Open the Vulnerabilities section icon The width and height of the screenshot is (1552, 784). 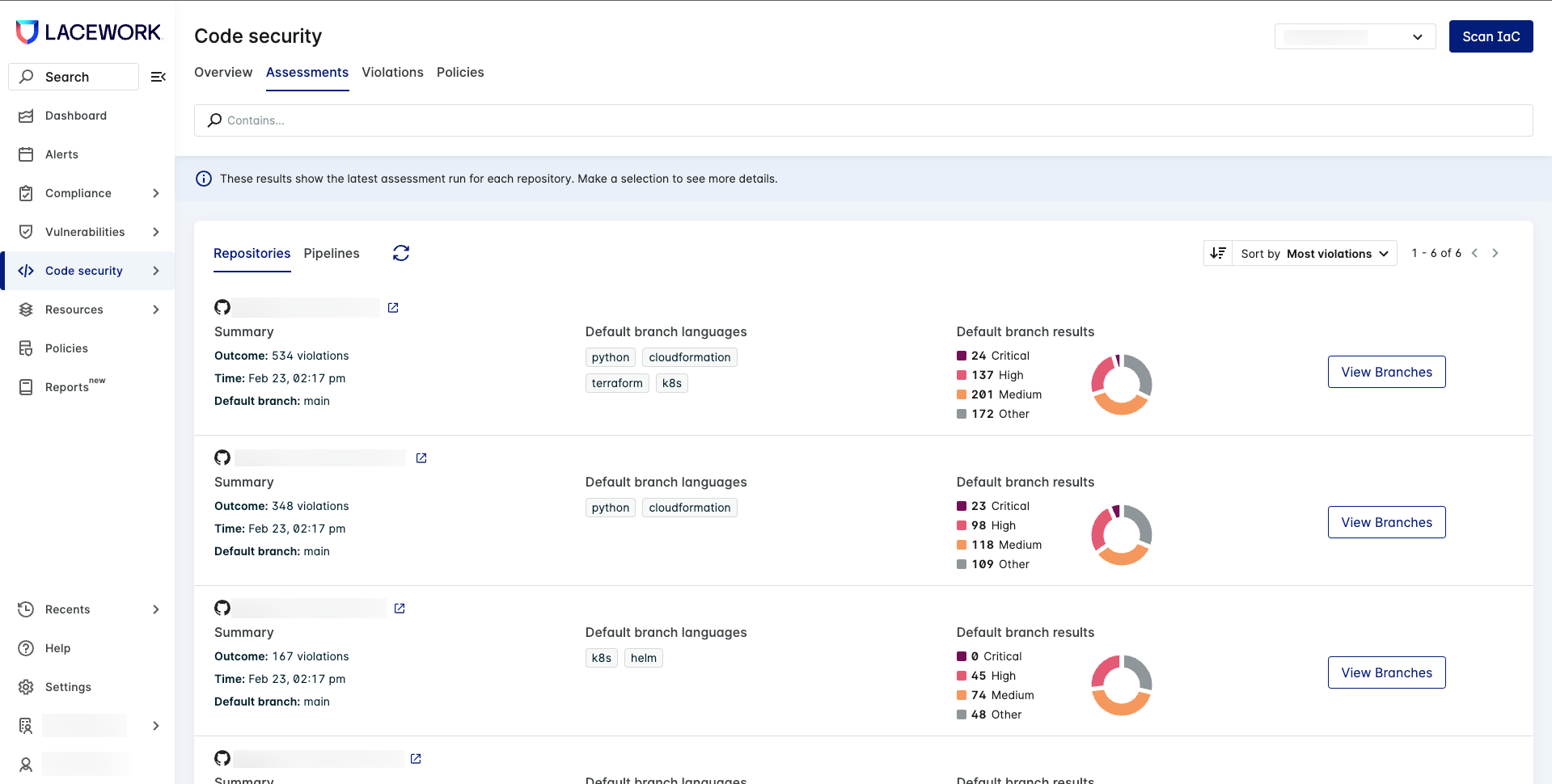click(26, 232)
